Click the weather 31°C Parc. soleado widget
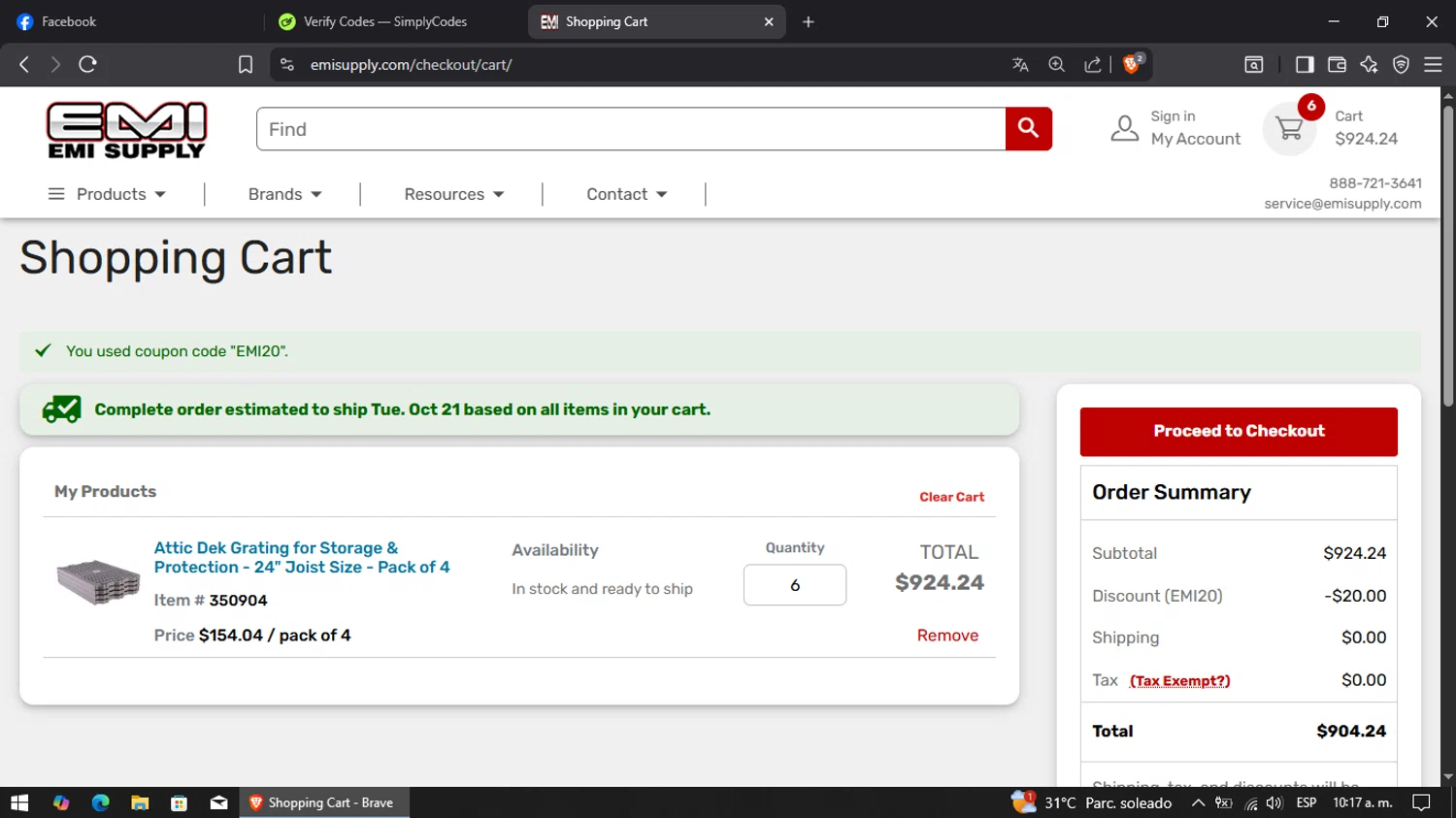 [1092, 802]
